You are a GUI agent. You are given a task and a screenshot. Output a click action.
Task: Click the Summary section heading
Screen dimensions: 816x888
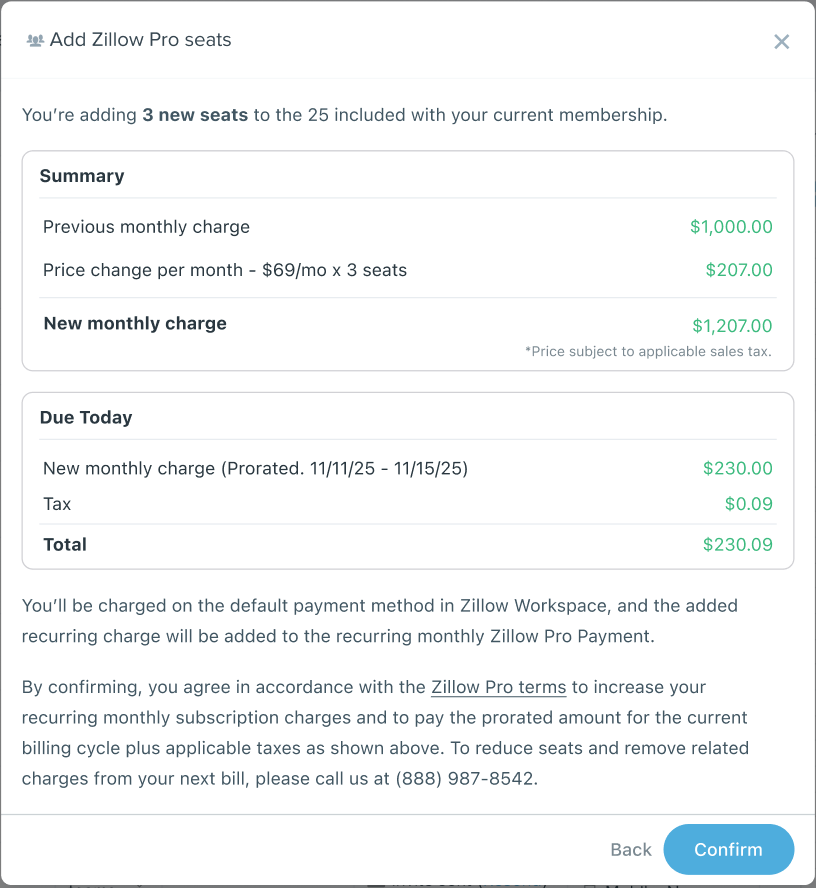pos(82,176)
